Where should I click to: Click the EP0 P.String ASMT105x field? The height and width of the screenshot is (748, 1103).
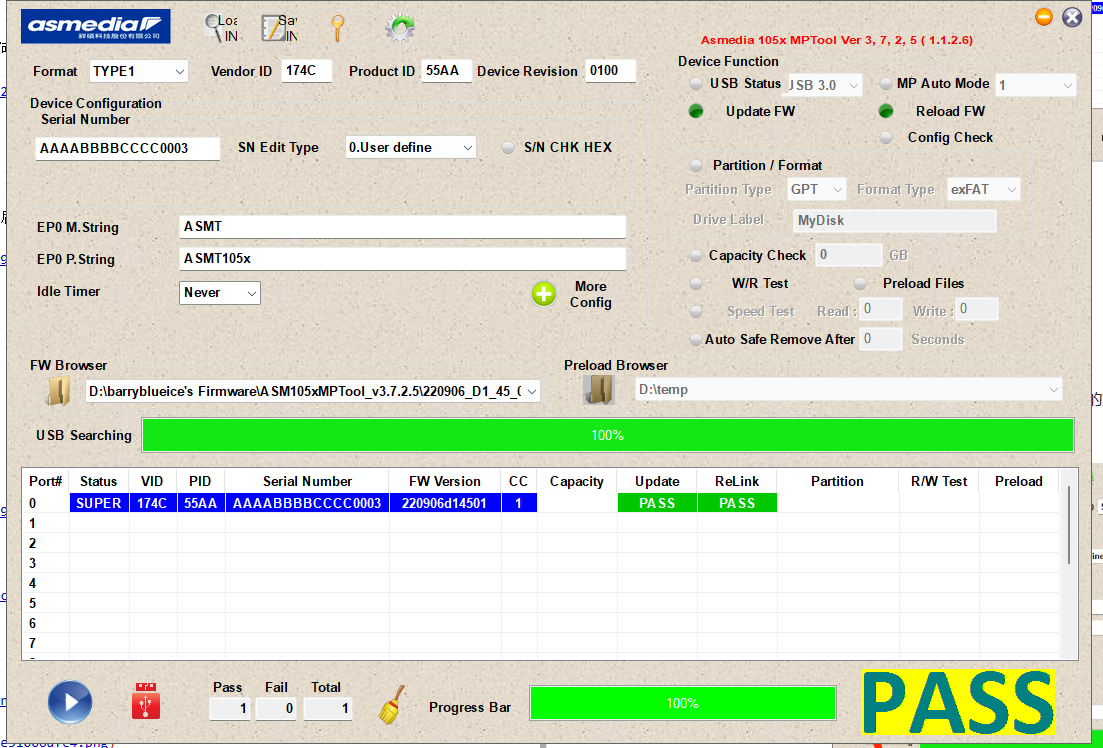click(402, 258)
